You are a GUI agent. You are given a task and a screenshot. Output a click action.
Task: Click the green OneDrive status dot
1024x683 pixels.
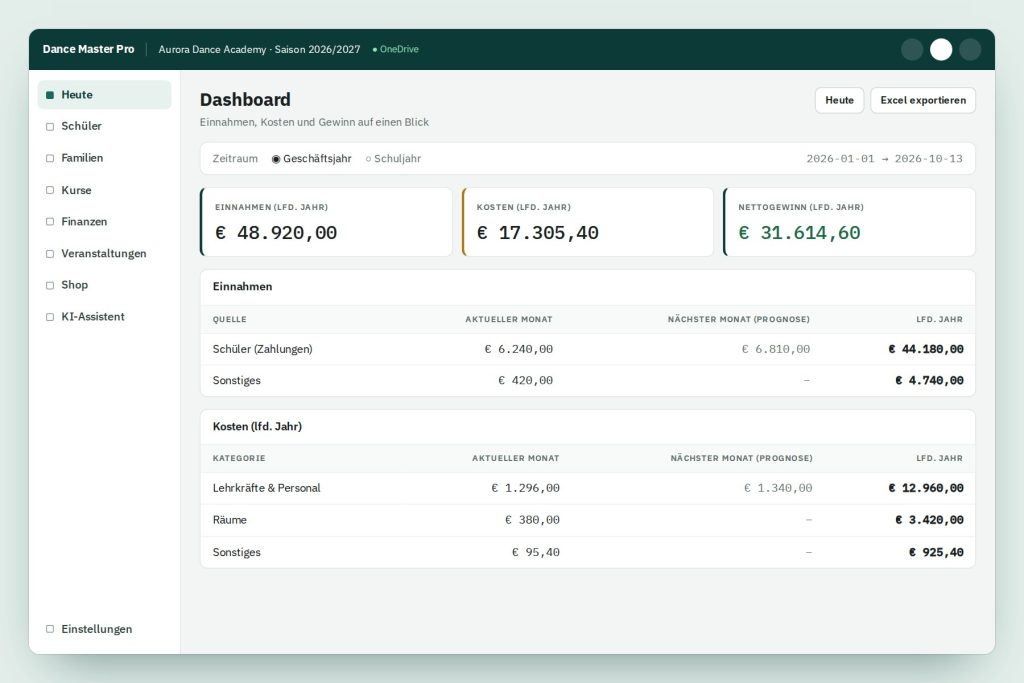(x=375, y=50)
